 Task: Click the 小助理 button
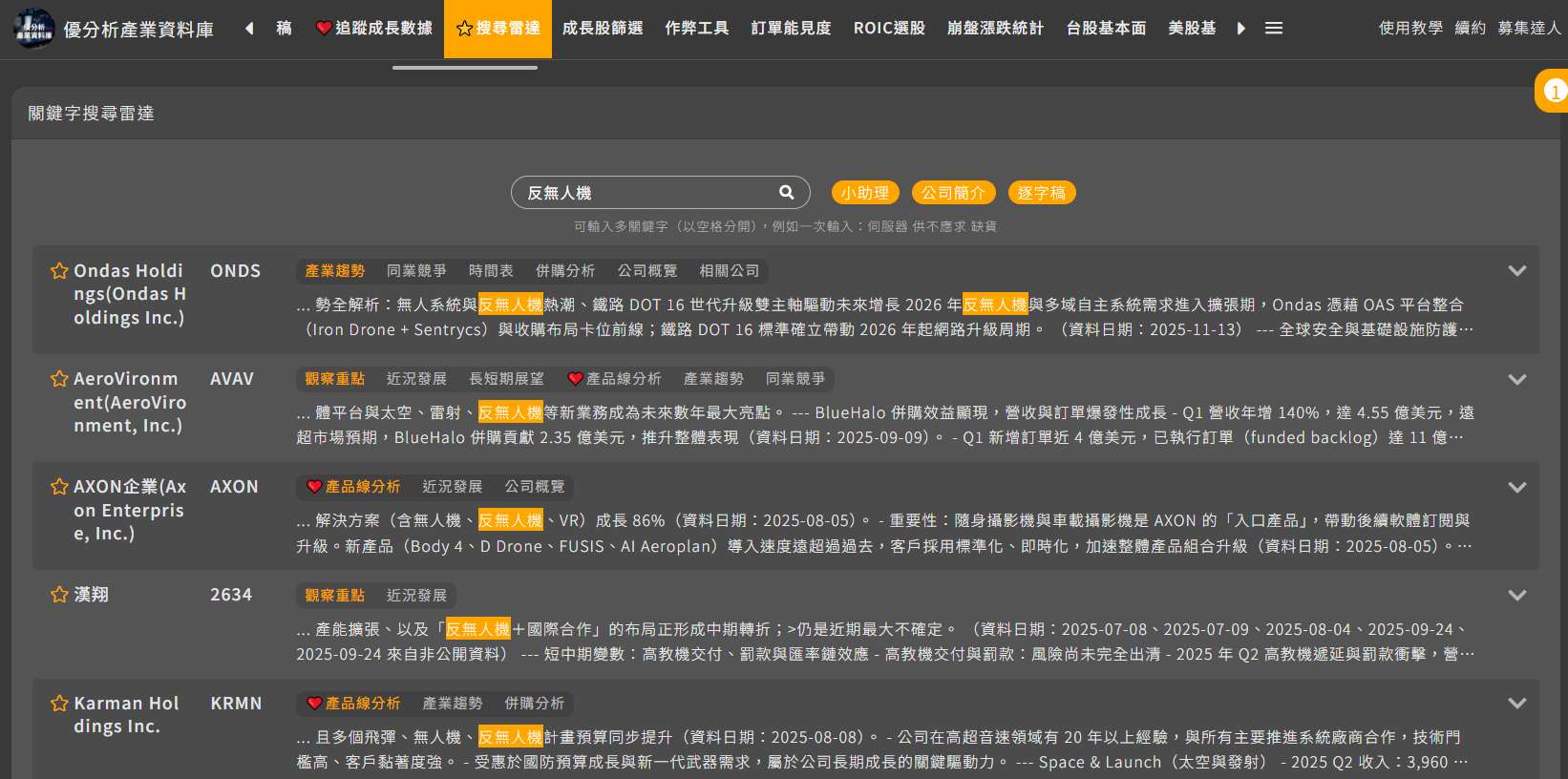click(865, 193)
